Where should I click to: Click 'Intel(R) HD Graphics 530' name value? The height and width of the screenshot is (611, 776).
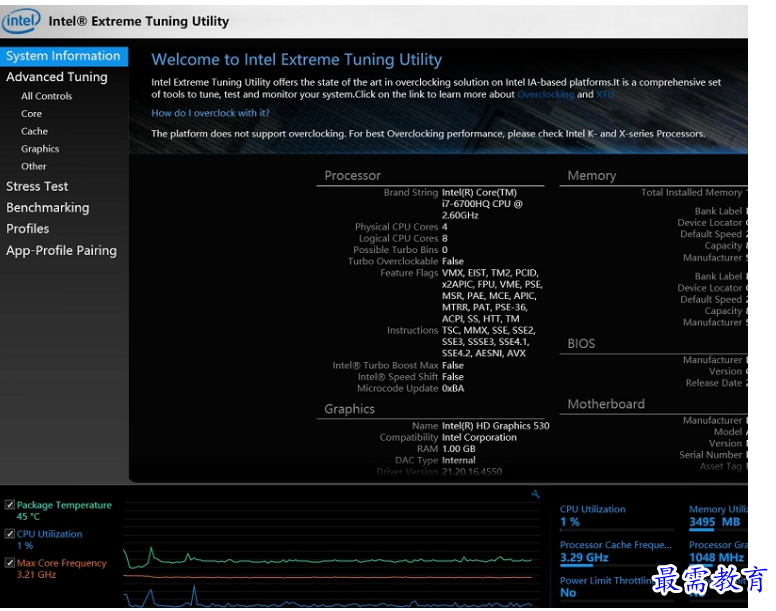click(x=495, y=426)
